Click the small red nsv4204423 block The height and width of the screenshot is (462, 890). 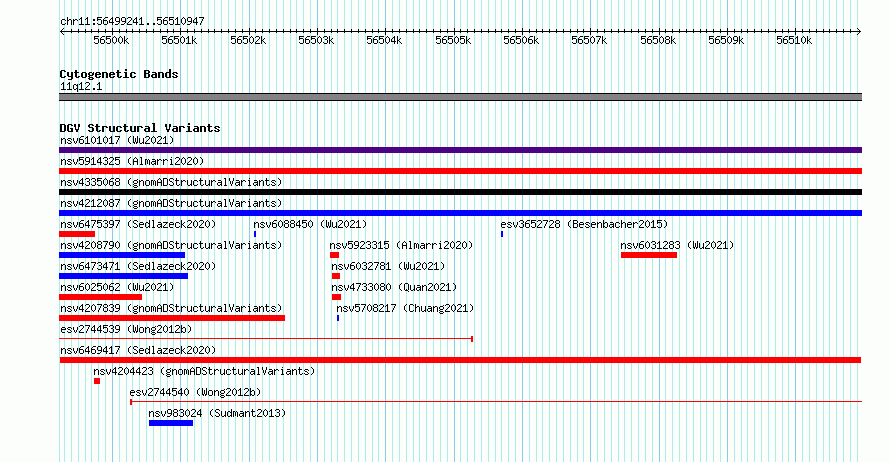click(x=97, y=381)
